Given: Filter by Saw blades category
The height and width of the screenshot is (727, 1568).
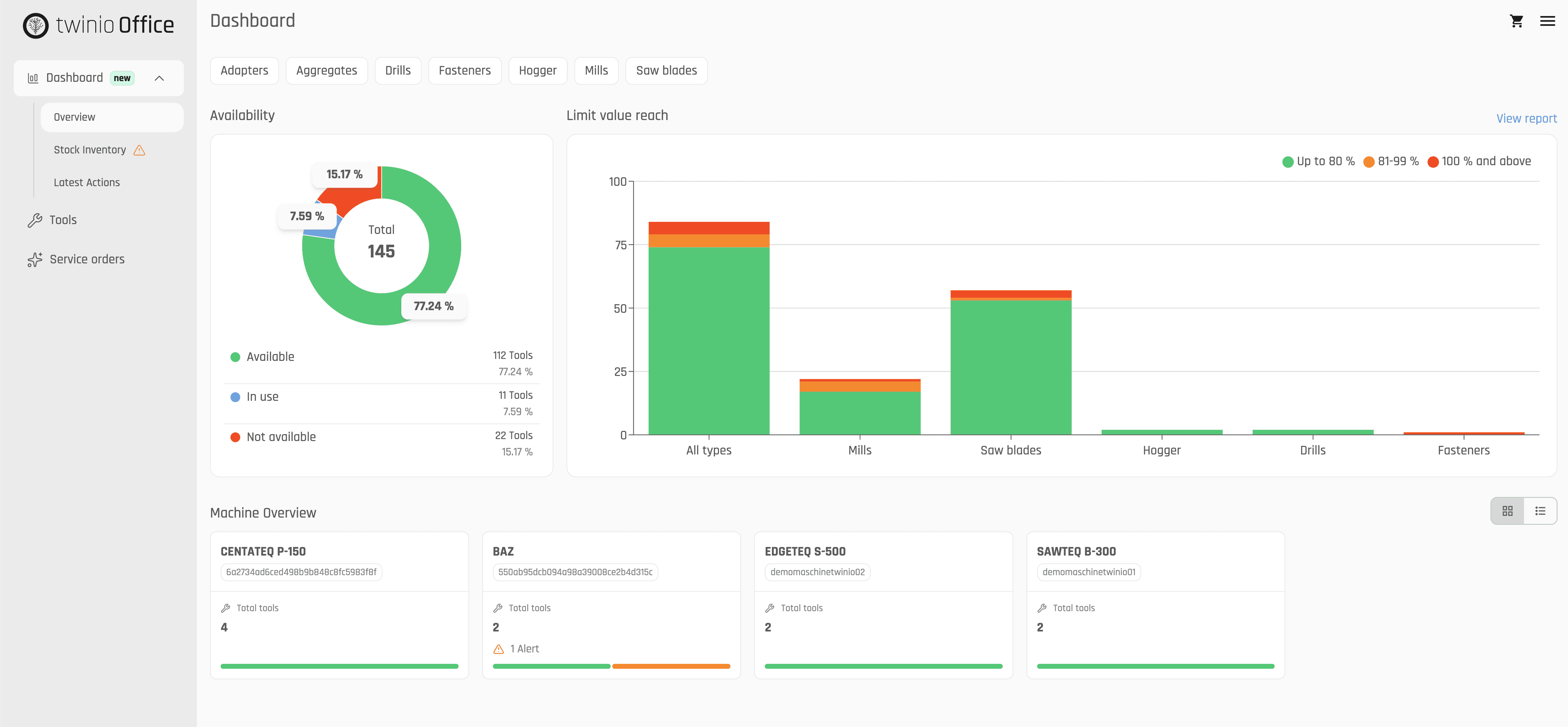Looking at the screenshot, I should [x=666, y=71].
